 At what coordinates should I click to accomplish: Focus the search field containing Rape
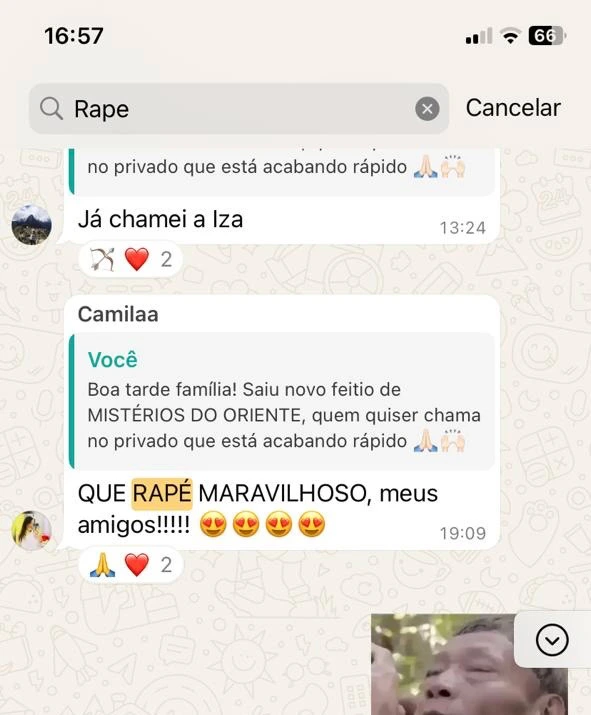pos(239,109)
